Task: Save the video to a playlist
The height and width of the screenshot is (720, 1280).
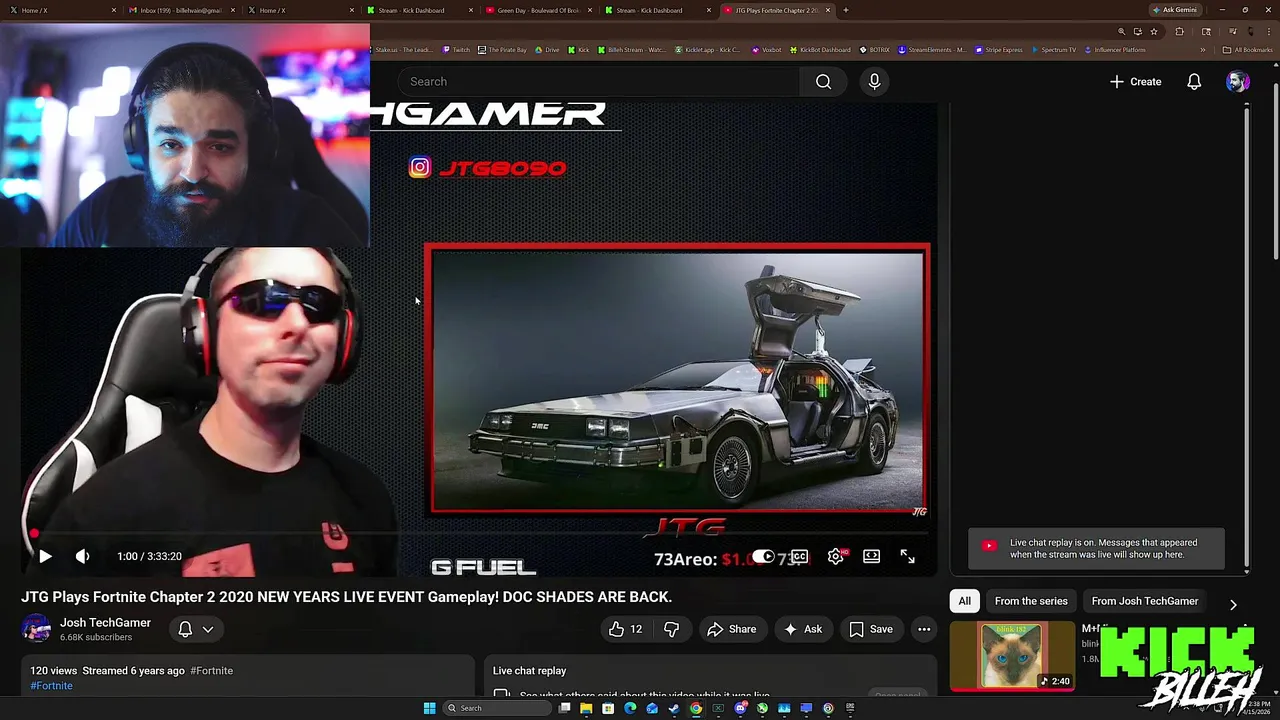Action: click(871, 629)
